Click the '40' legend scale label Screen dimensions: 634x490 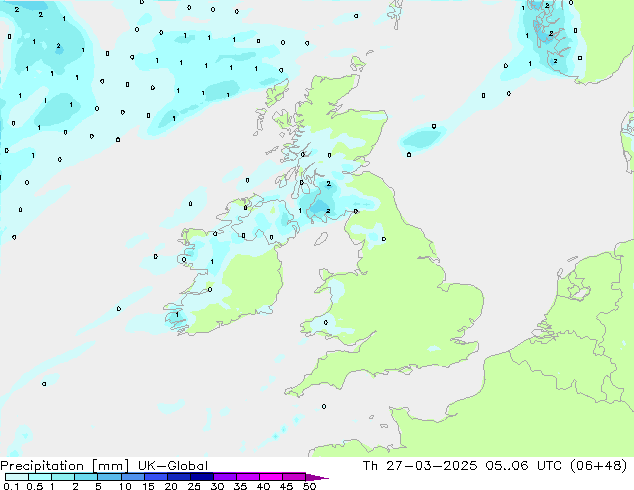263,486
